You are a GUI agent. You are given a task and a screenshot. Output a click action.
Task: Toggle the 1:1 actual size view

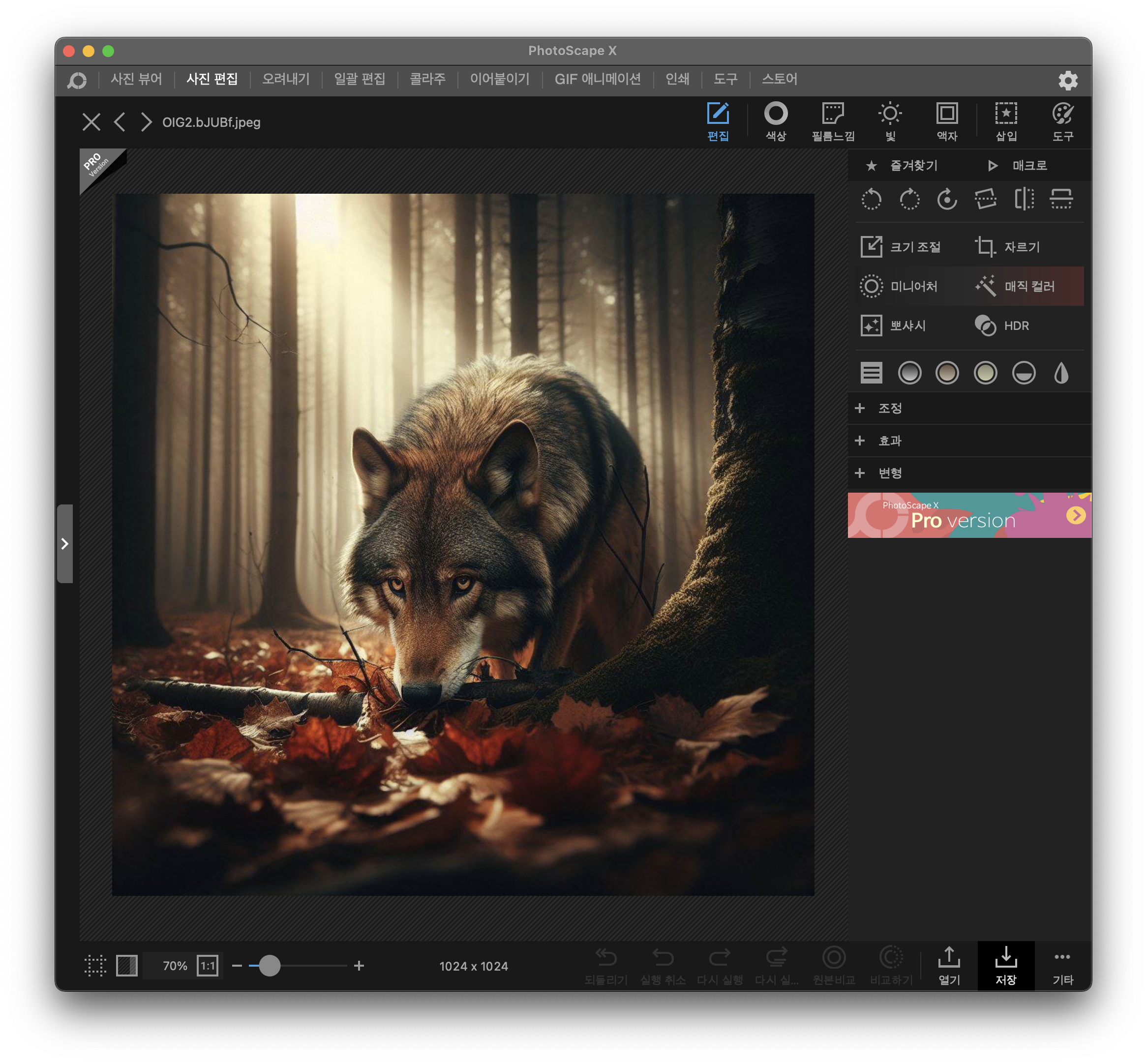[207, 966]
